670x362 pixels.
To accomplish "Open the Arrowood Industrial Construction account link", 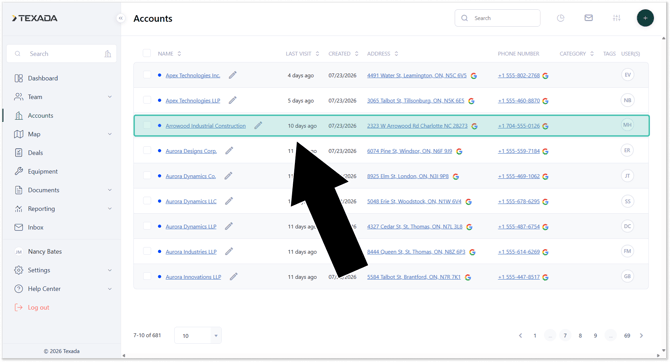I will [206, 126].
